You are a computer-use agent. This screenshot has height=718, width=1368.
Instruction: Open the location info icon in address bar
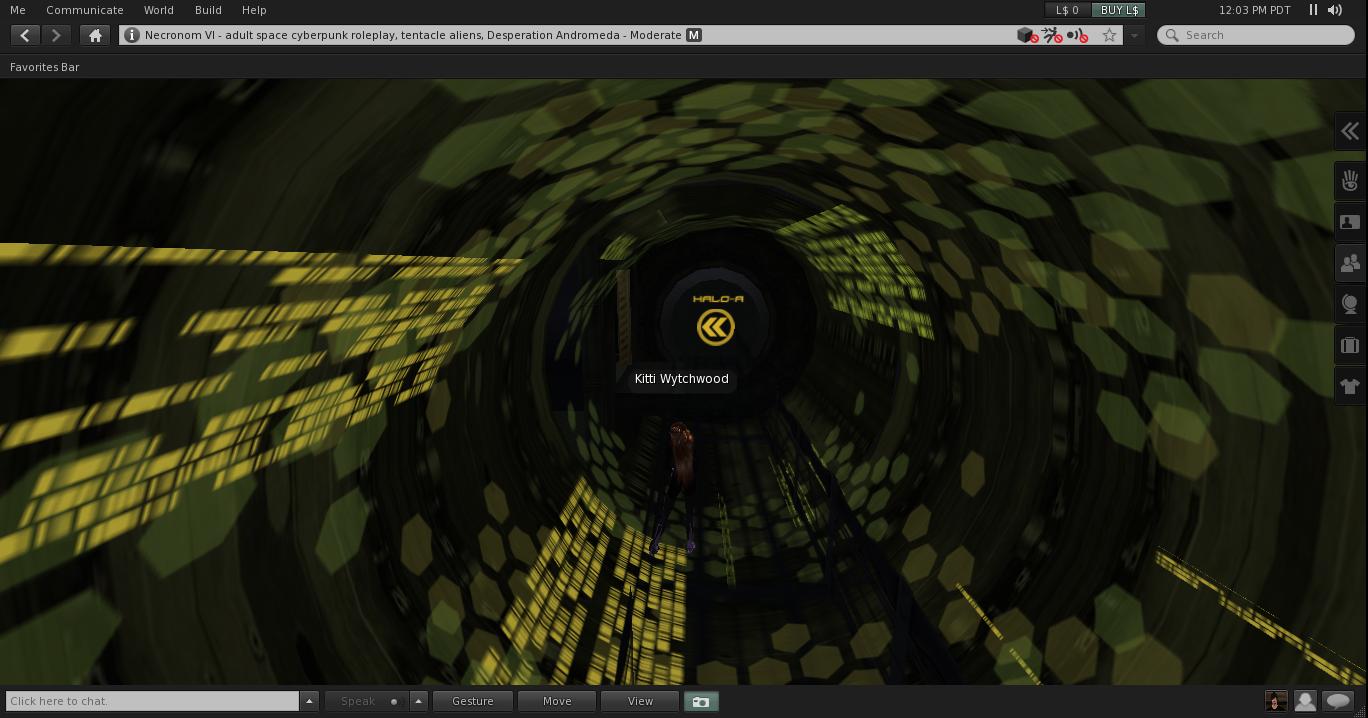point(131,35)
